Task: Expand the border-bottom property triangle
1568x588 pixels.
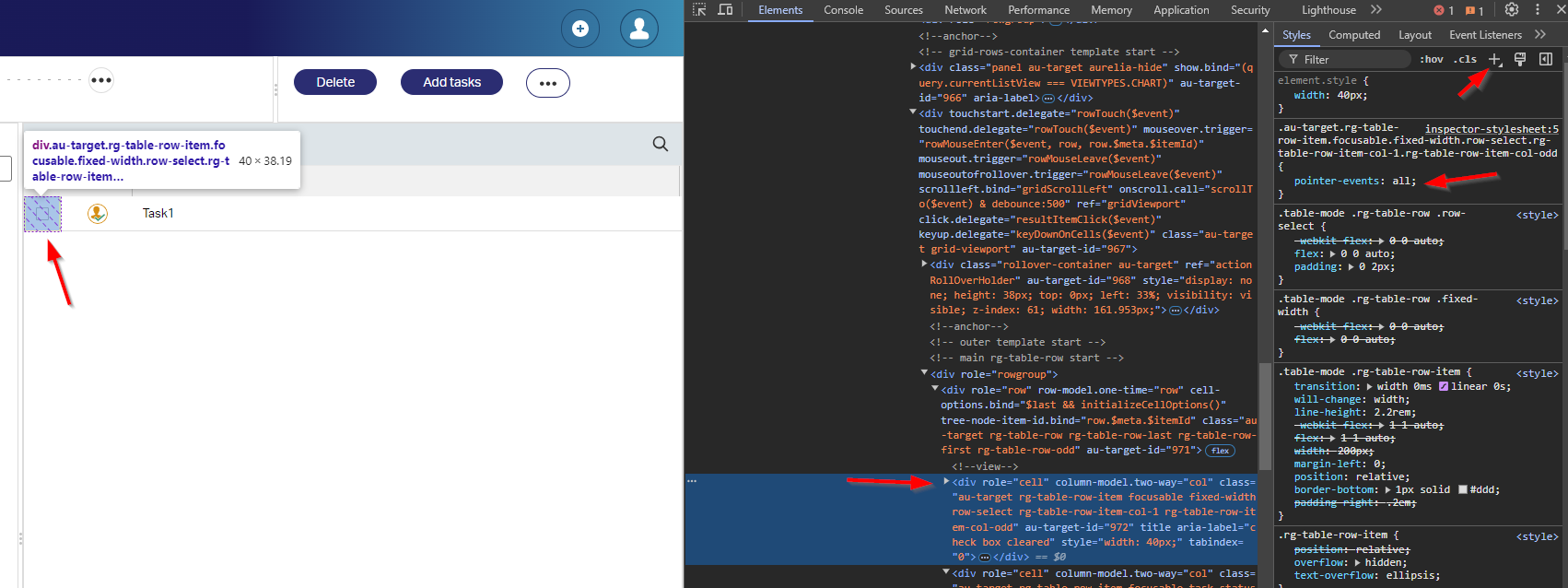Action: [x=1387, y=490]
